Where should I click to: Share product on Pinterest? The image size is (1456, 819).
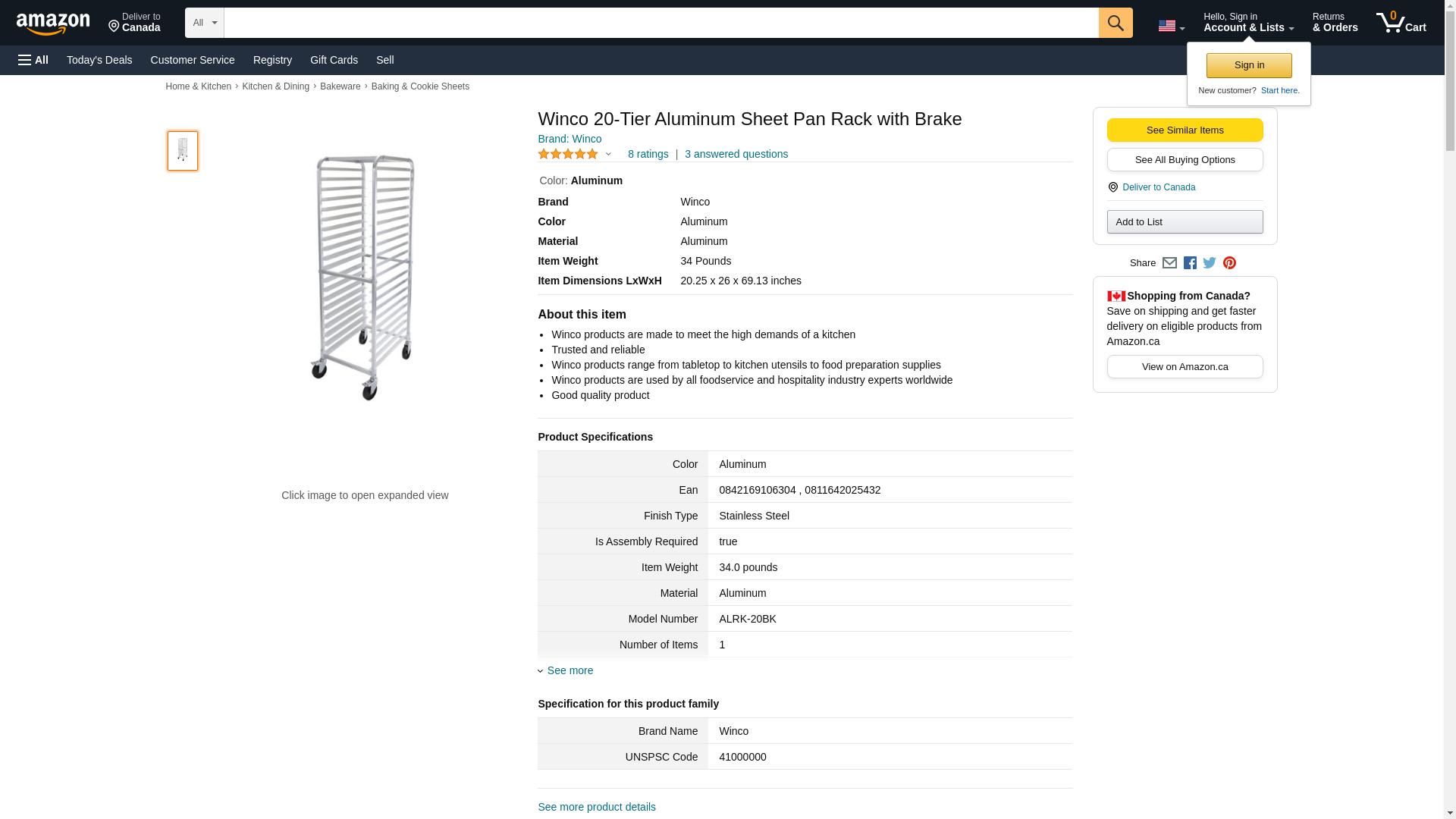click(x=1229, y=263)
